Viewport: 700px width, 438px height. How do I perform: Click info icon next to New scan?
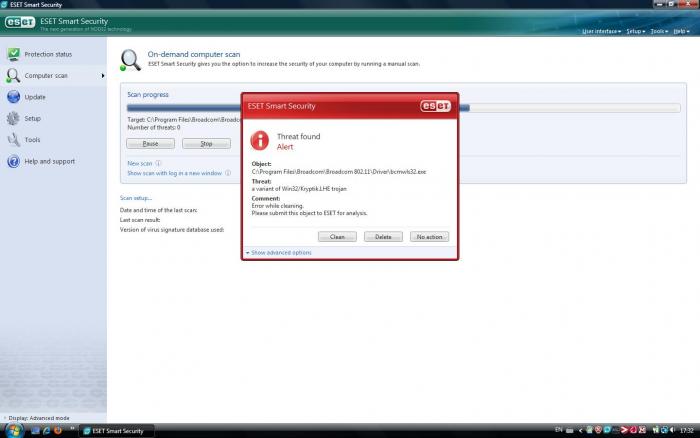158,163
